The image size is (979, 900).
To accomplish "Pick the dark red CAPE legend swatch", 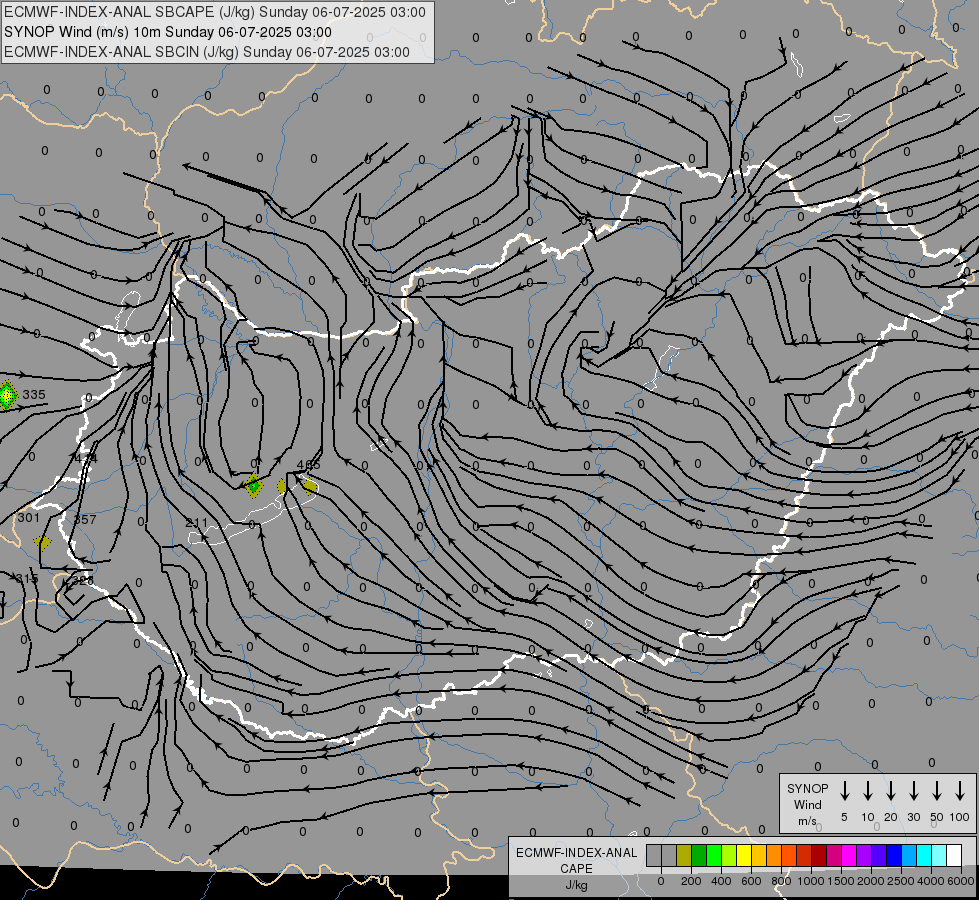I will click(819, 855).
